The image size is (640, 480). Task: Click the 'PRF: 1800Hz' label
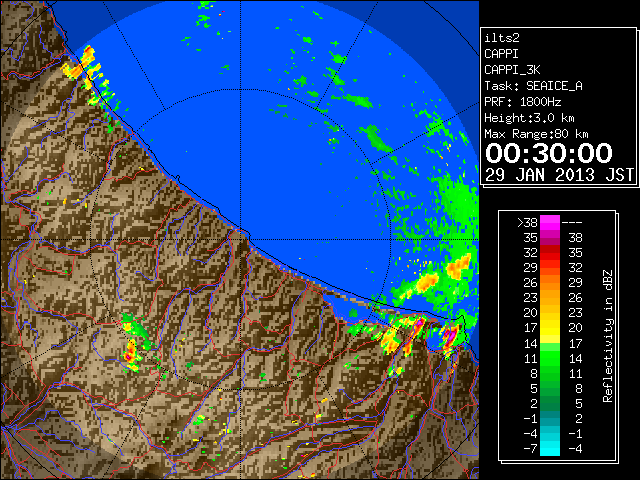click(x=522, y=102)
